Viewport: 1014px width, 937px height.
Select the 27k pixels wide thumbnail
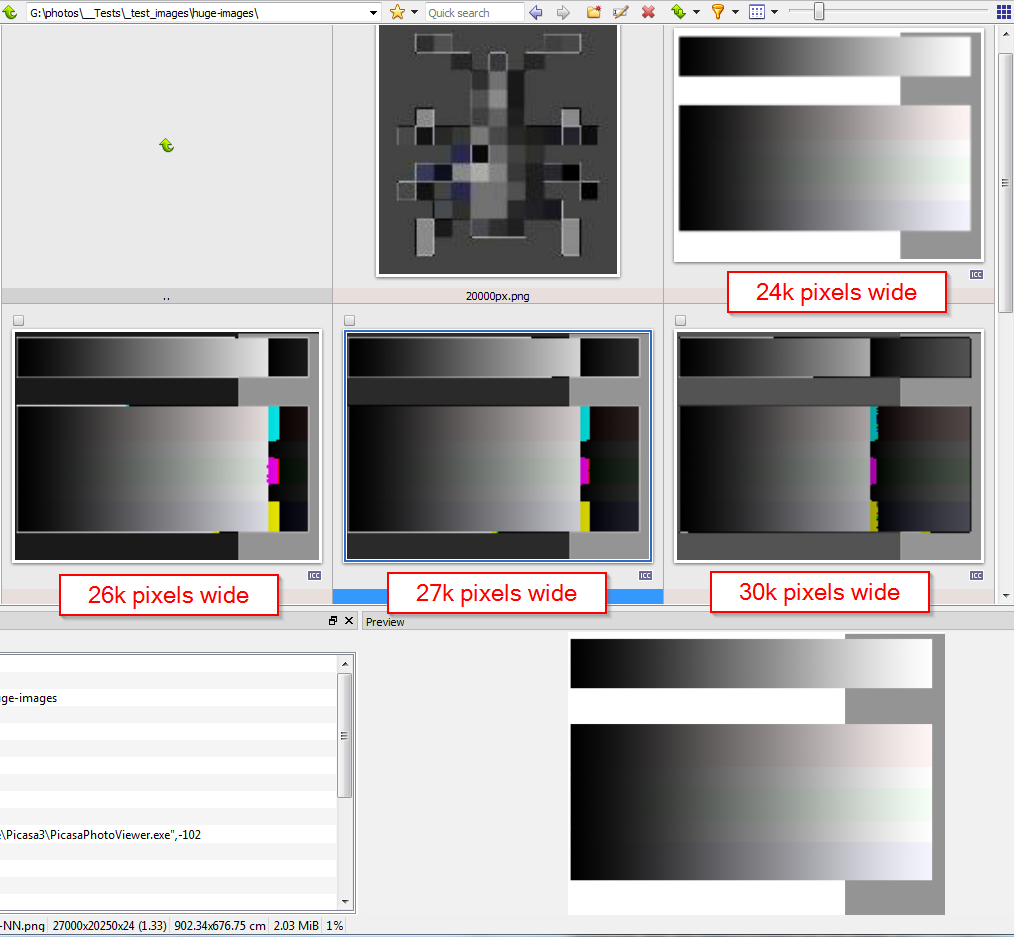[498, 446]
